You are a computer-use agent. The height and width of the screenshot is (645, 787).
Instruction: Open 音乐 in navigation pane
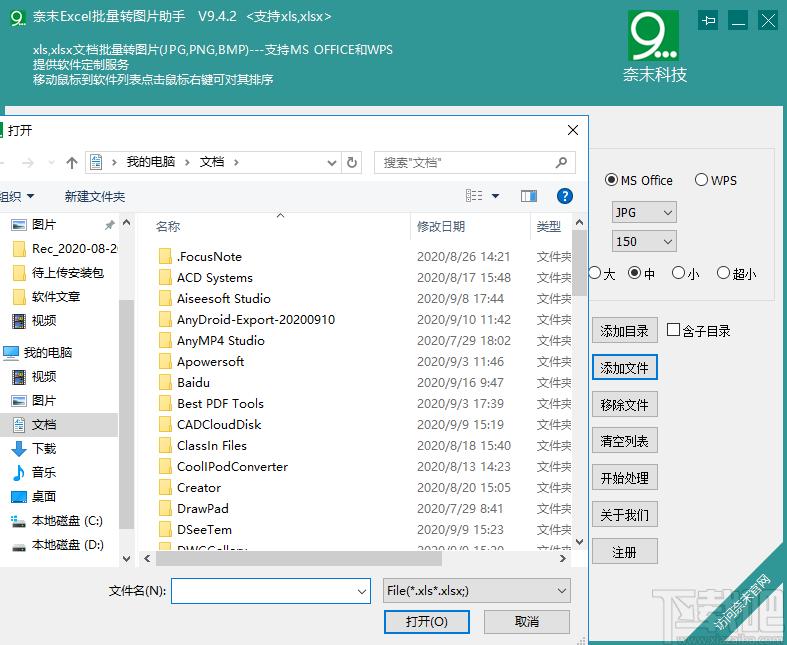[x=34, y=472]
